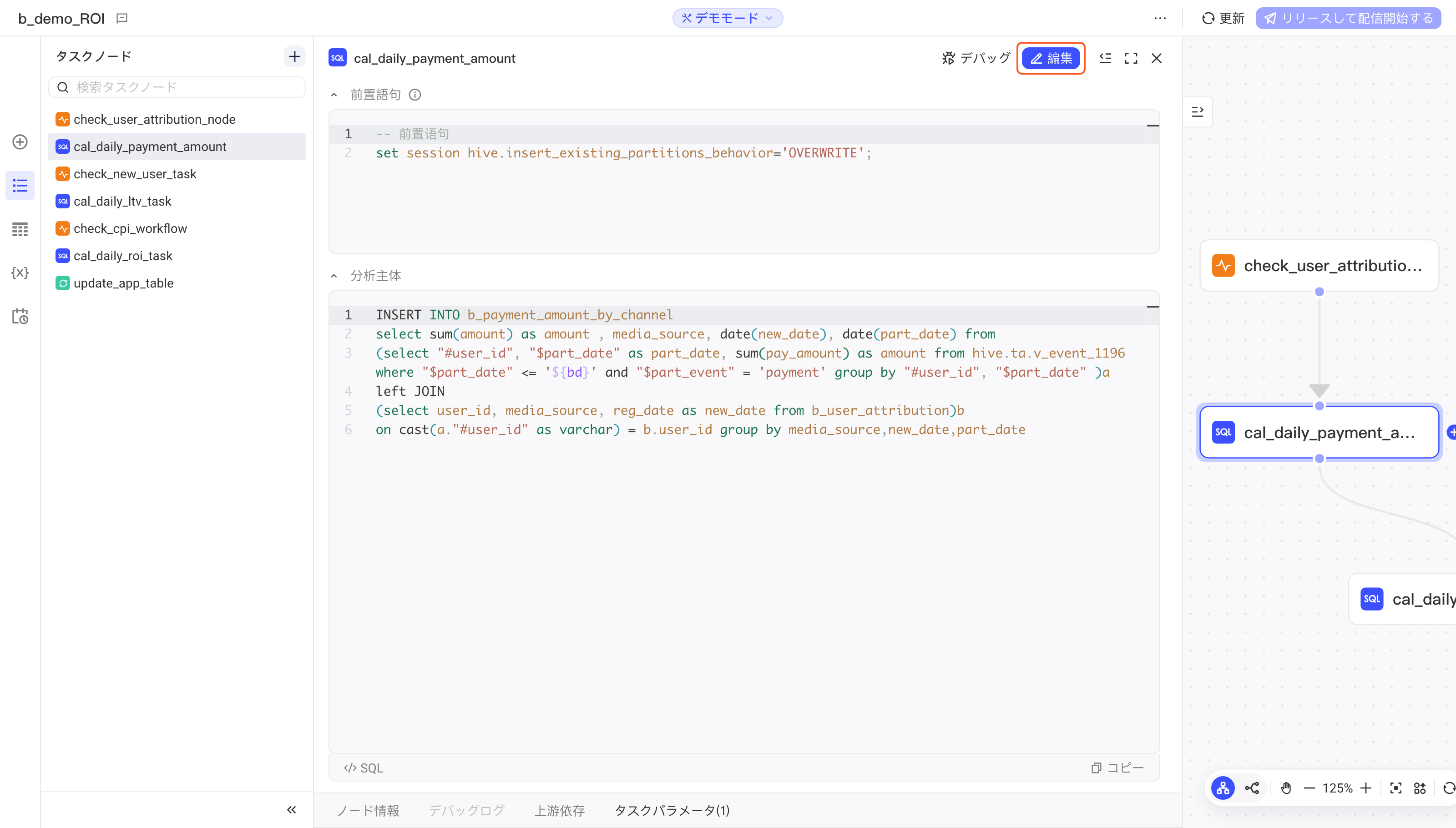Copy the SQL with the コピー button
Image resolution: width=1456 pixels, height=828 pixels.
(1117, 768)
